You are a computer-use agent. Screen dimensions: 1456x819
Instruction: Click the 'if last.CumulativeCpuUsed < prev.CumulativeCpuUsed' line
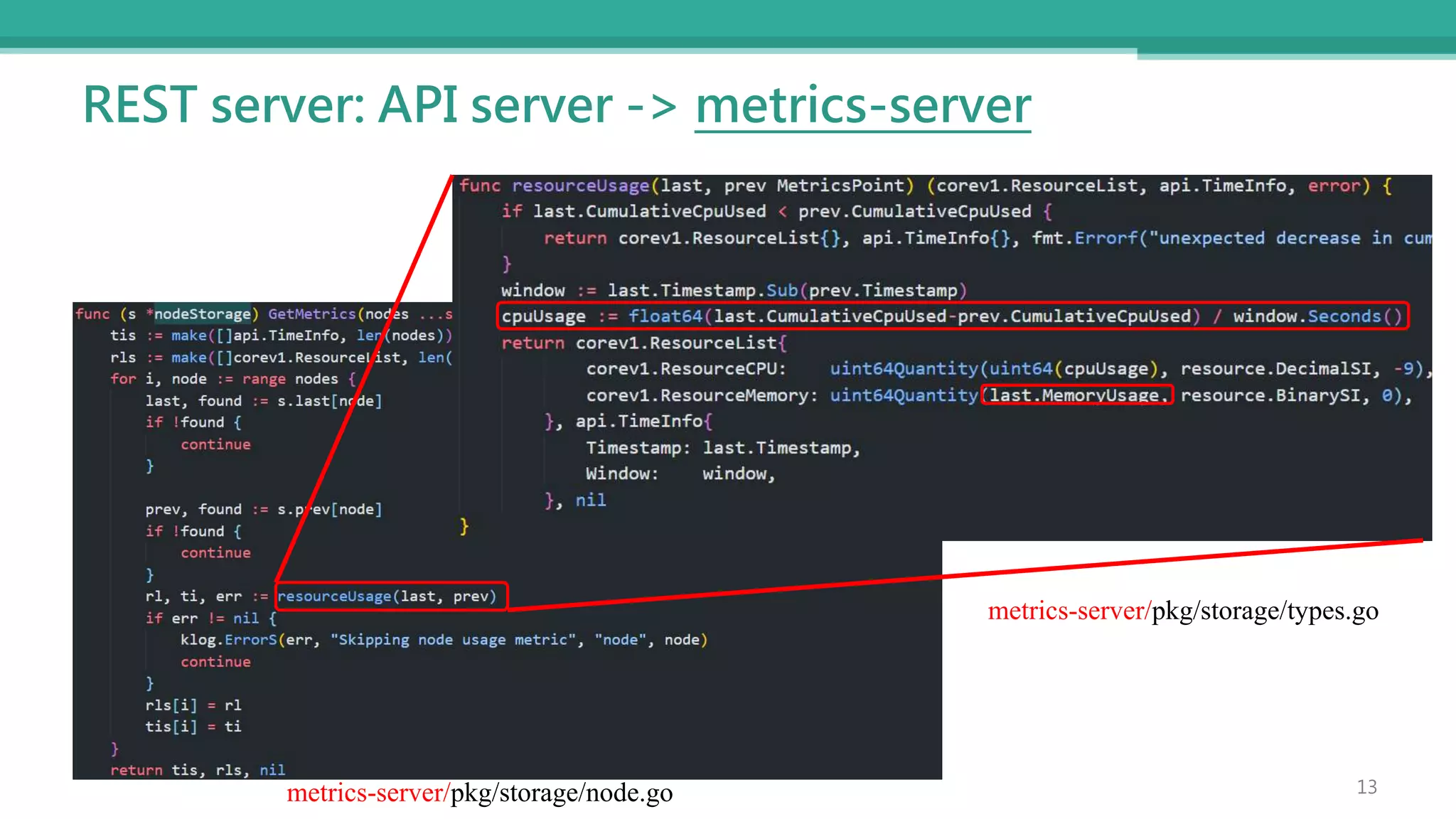pyautogui.click(x=777, y=211)
